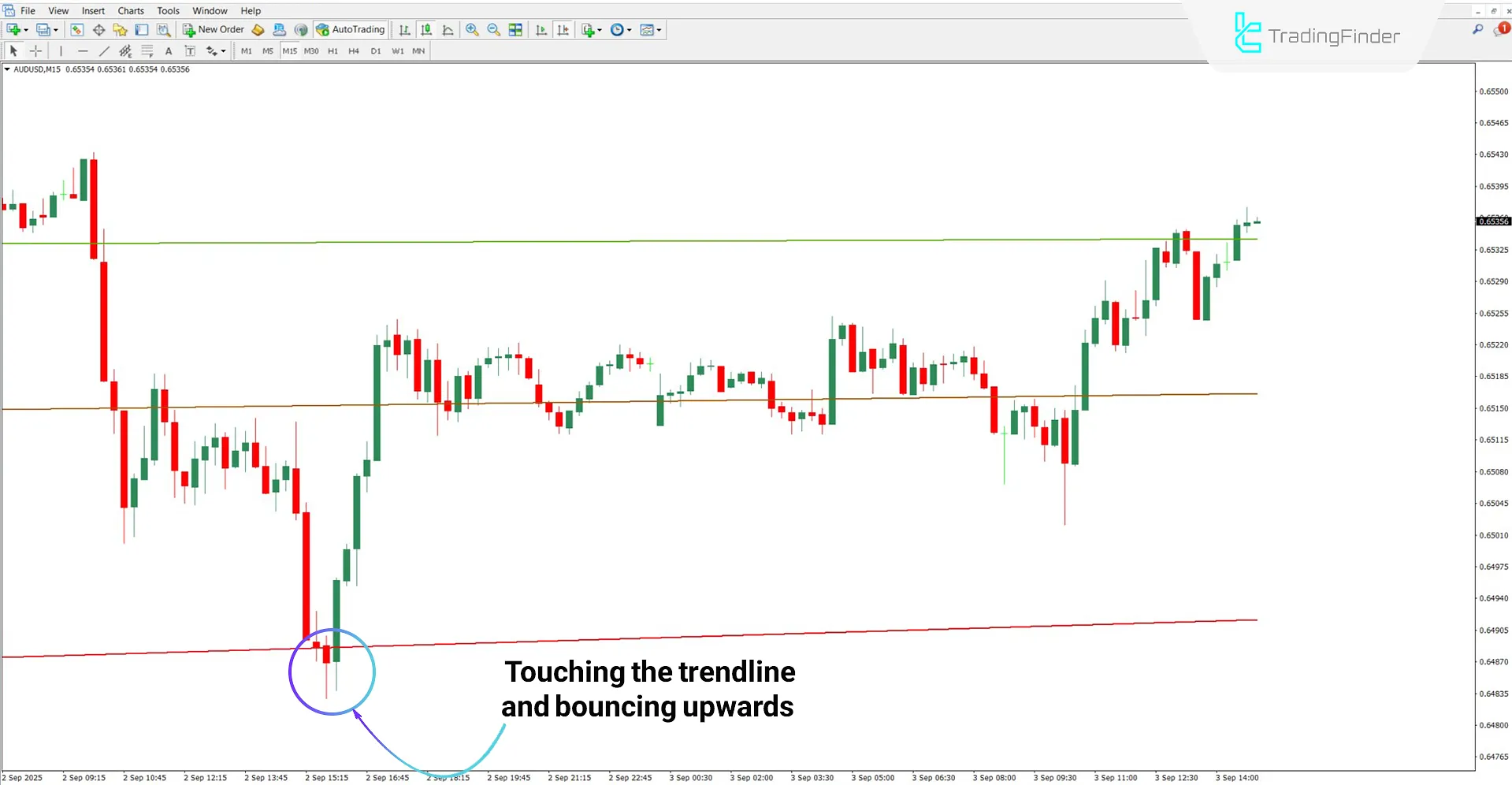This screenshot has height=785, width=1512.
Task: Open the Tools menu
Action: point(167,10)
